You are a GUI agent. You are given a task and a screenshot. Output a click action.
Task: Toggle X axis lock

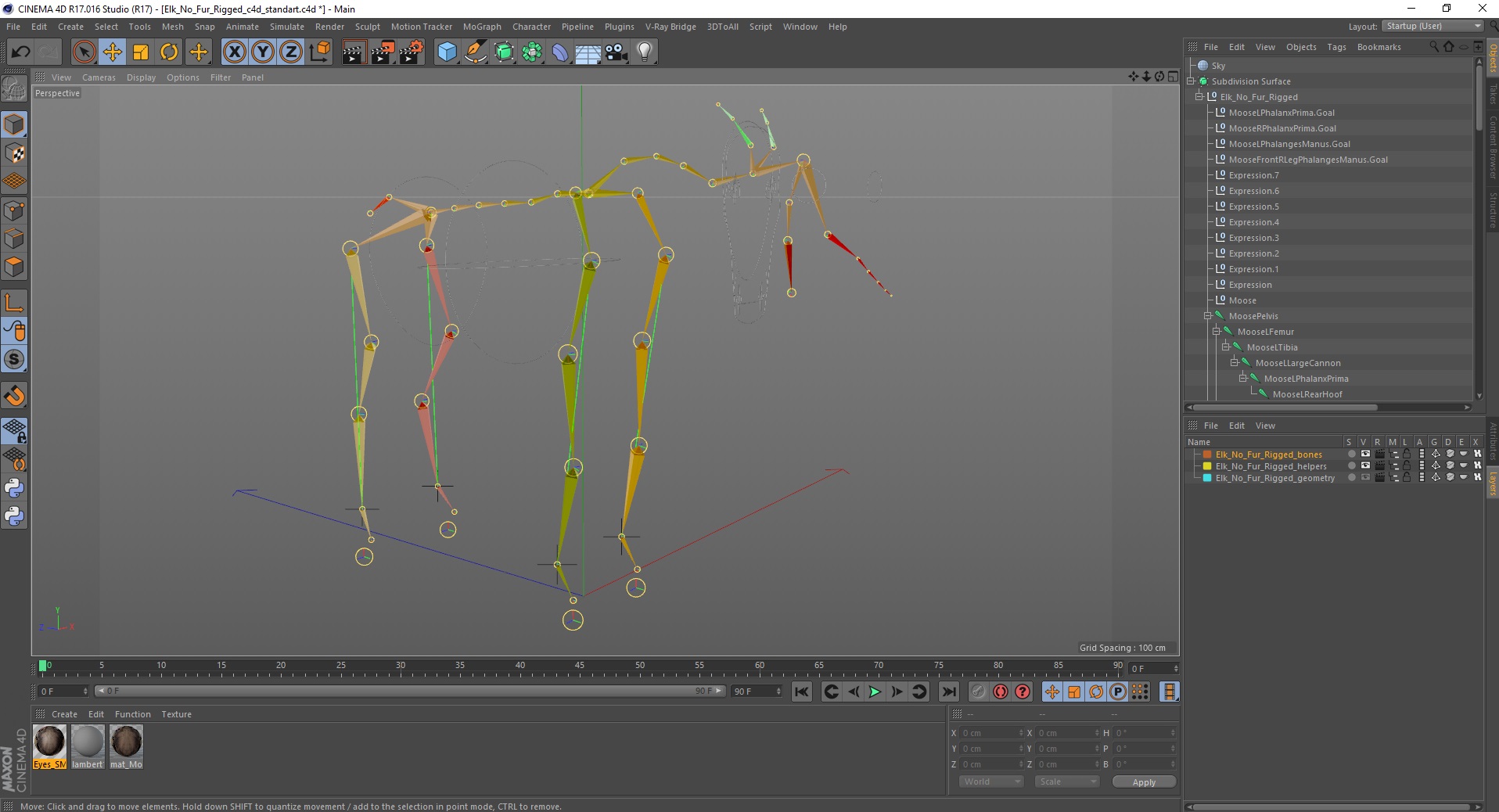[x=234, y=52]
